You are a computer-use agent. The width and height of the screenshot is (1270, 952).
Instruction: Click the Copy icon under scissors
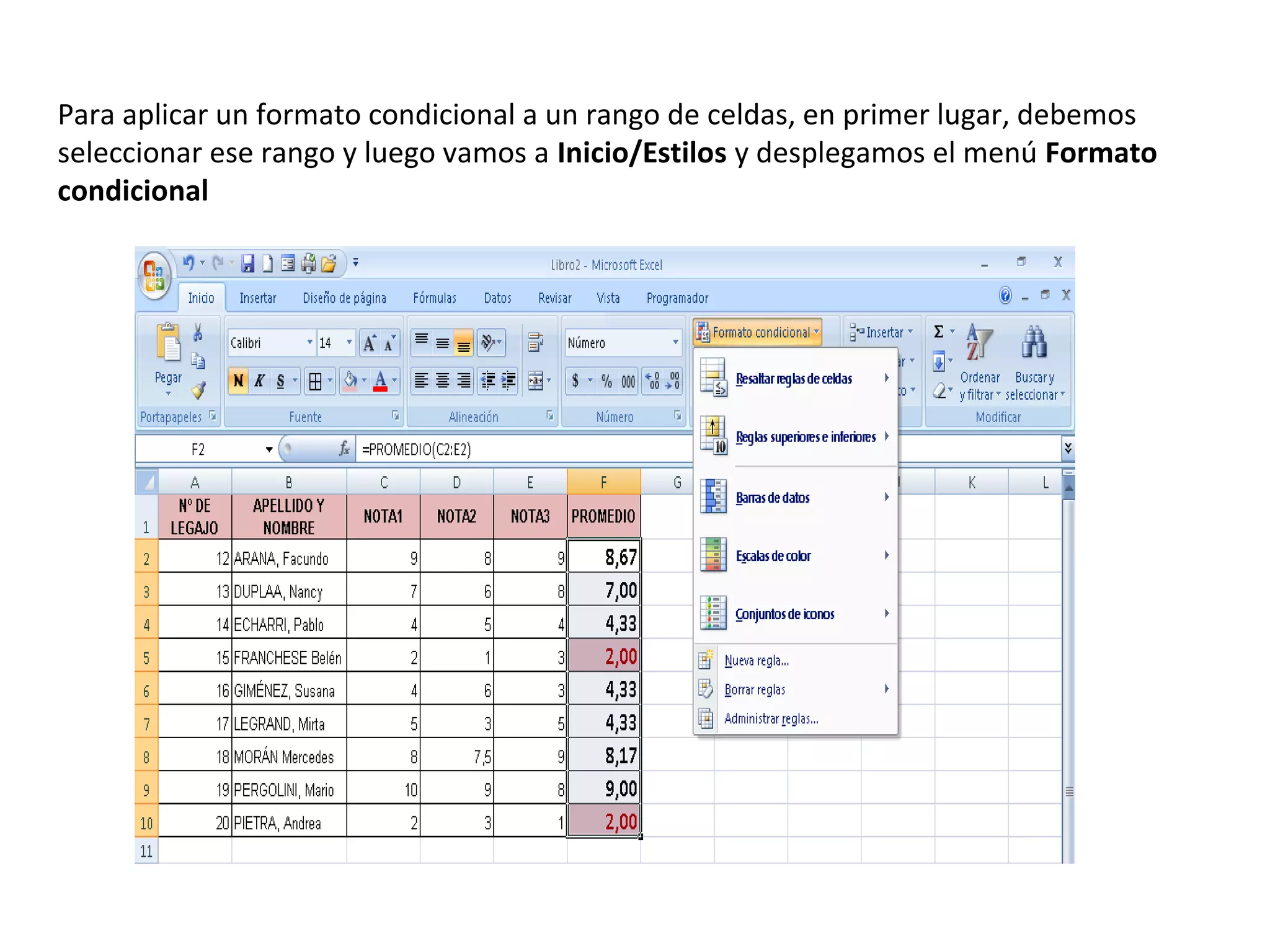198,361
